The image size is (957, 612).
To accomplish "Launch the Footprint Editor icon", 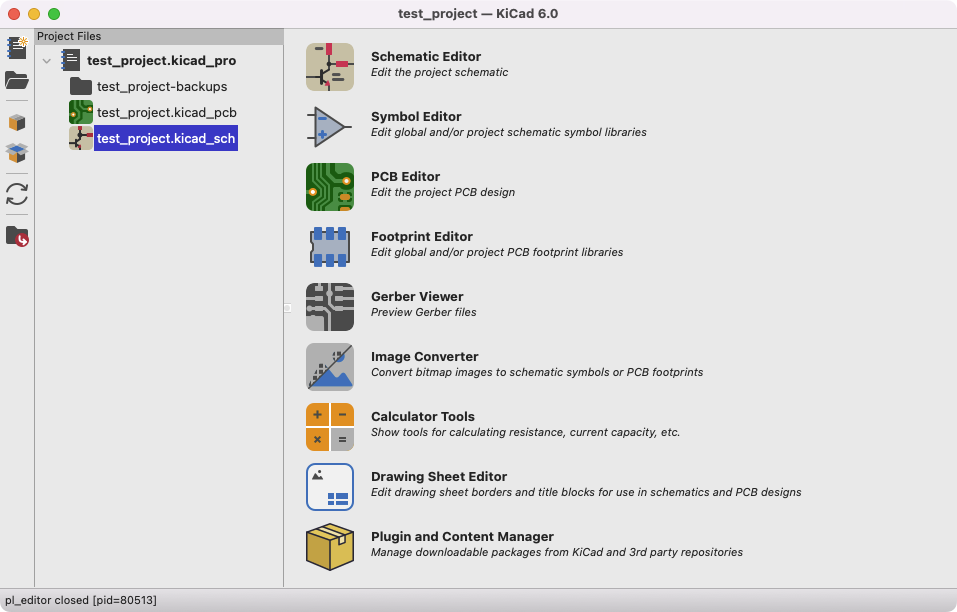I will point(330,247).
